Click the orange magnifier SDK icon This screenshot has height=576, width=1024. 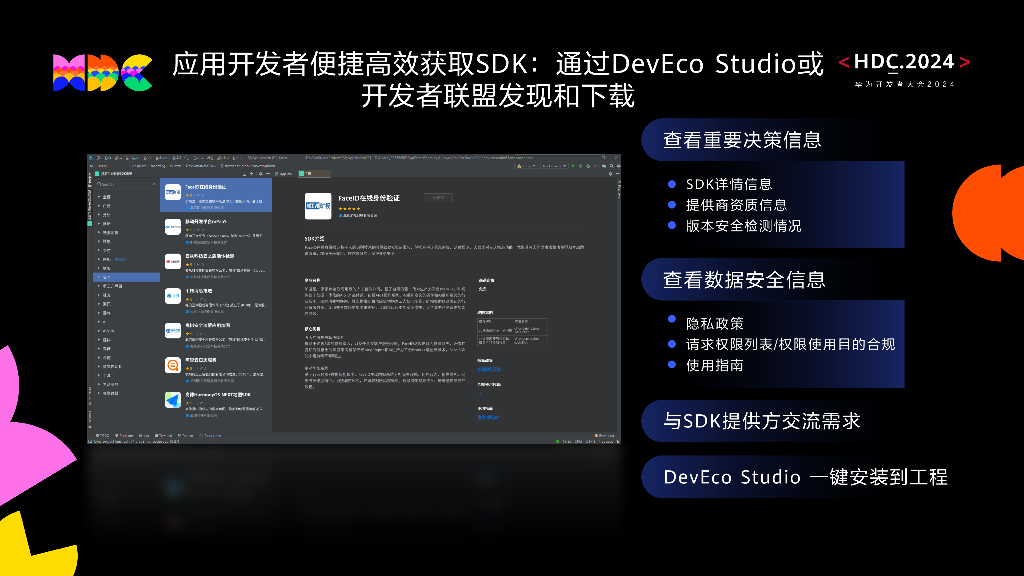pyautogui.click(x=173, y=366)
